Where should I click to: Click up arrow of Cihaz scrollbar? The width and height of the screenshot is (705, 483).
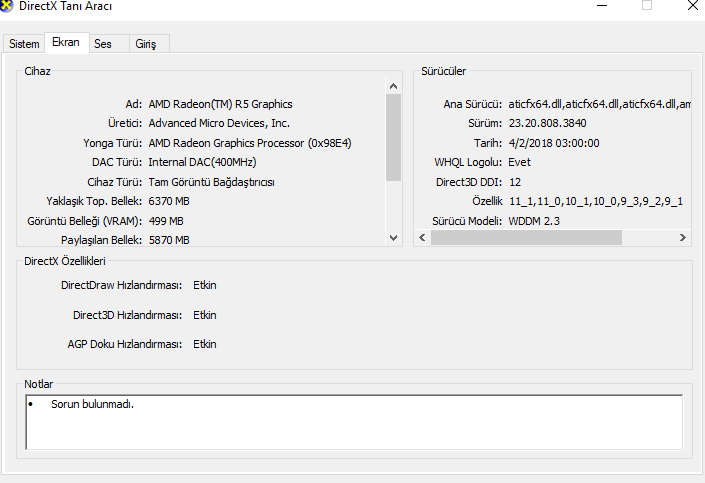click(x=393, y=86)
